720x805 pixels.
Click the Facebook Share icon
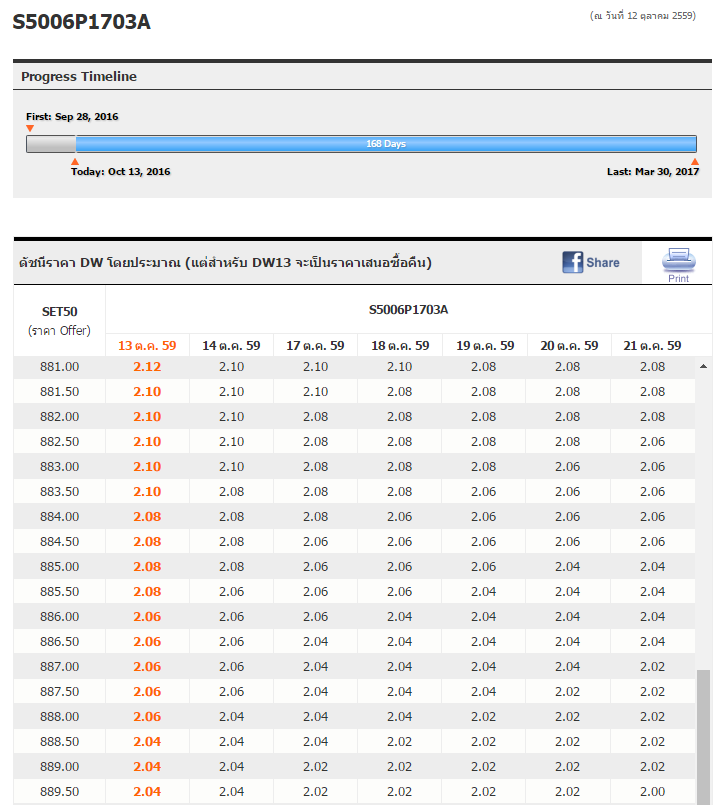pos(572,262)
